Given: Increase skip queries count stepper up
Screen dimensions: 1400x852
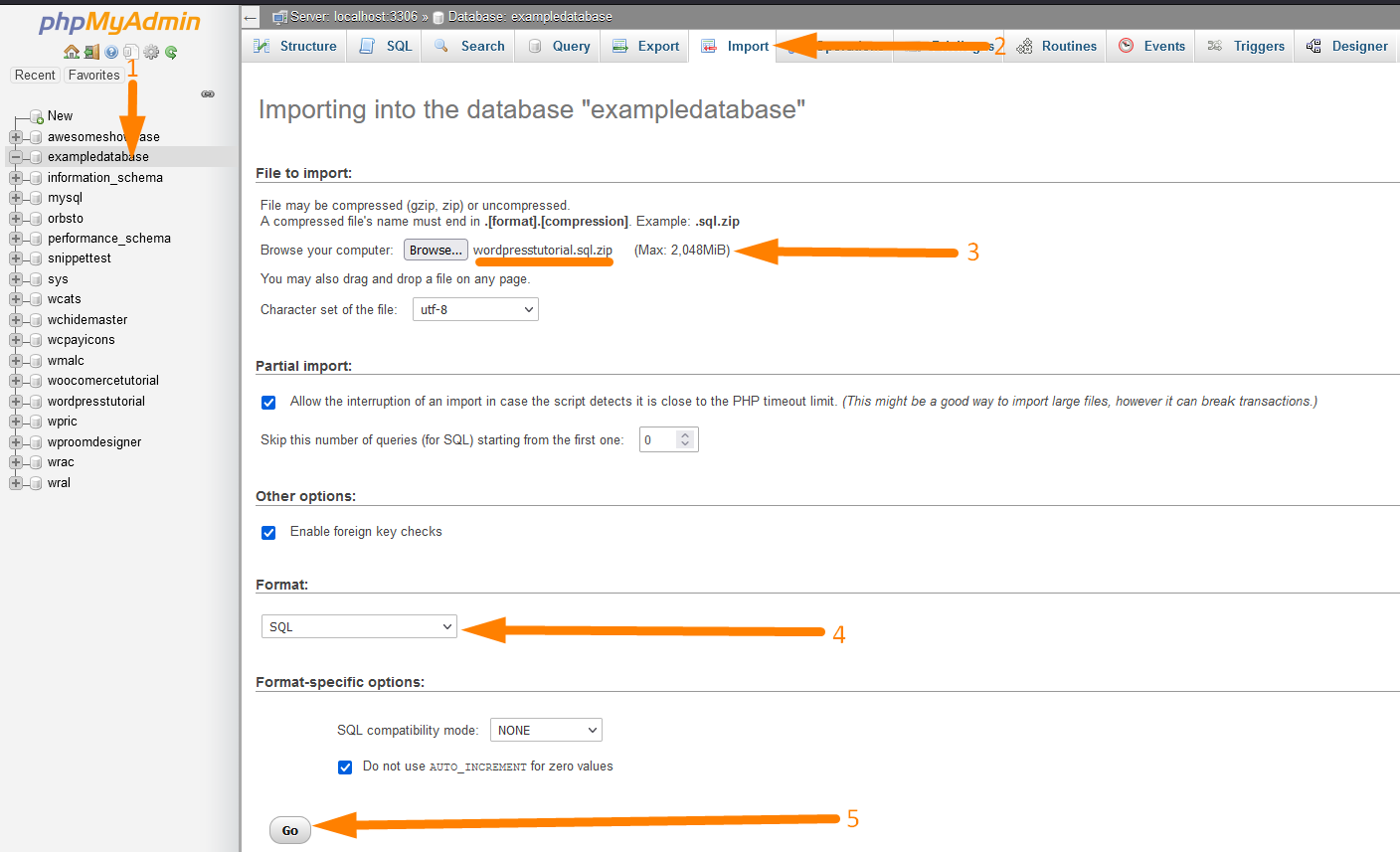Looking at the screenshot, I should (x=685, y=434).
